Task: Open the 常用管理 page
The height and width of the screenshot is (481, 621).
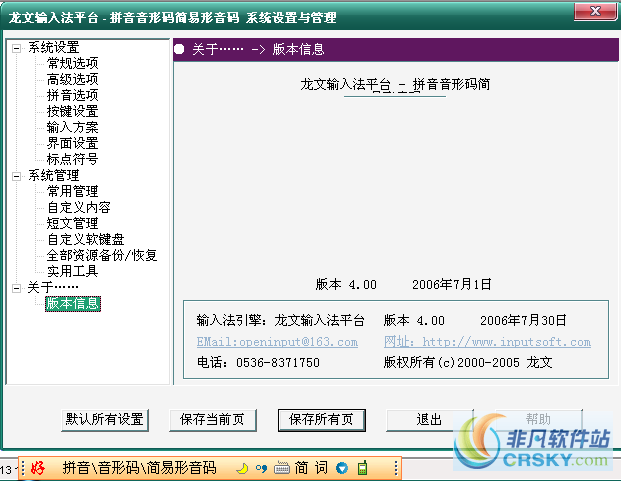Action: tap(72, 191)
